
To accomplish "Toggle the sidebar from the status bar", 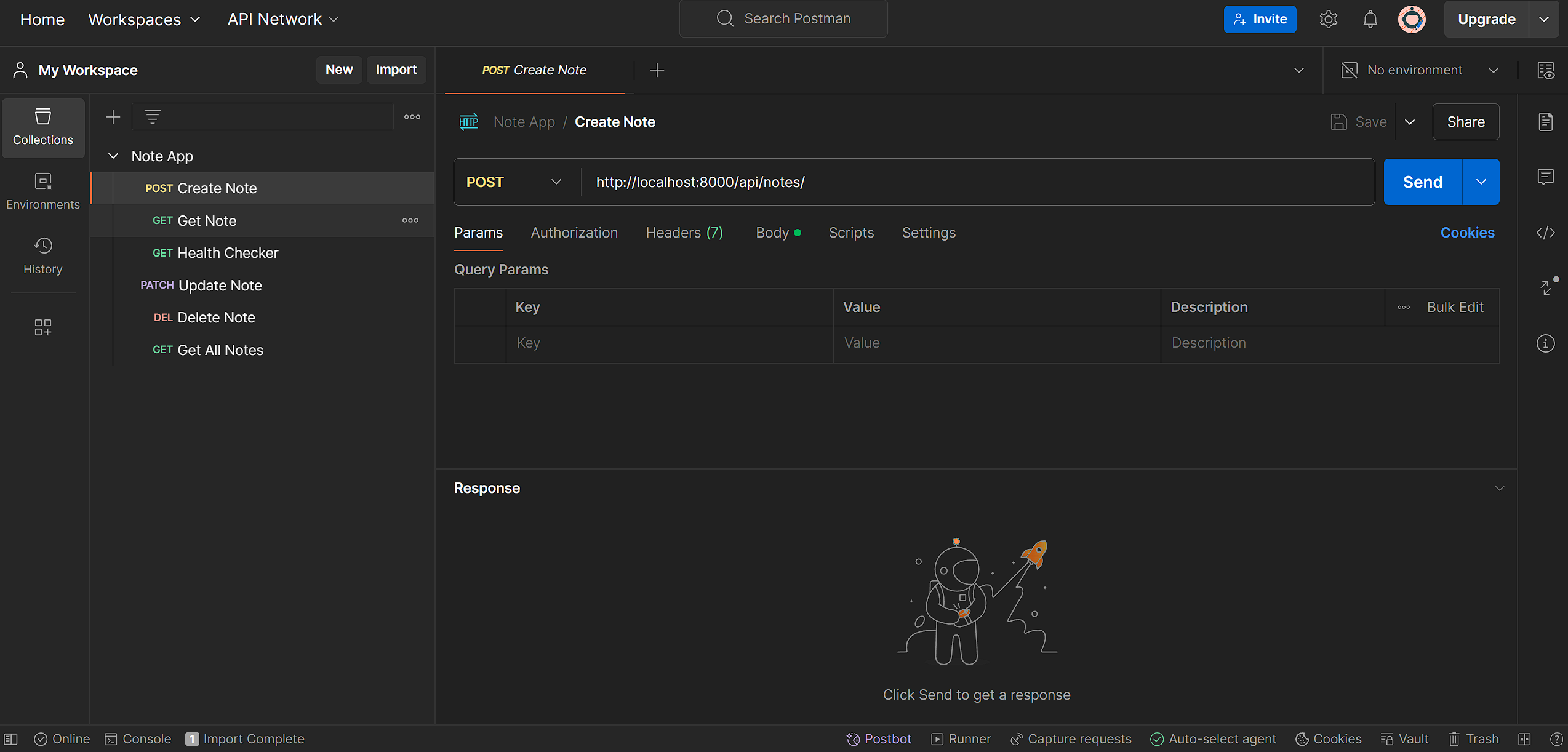I will tap(11, 739).
